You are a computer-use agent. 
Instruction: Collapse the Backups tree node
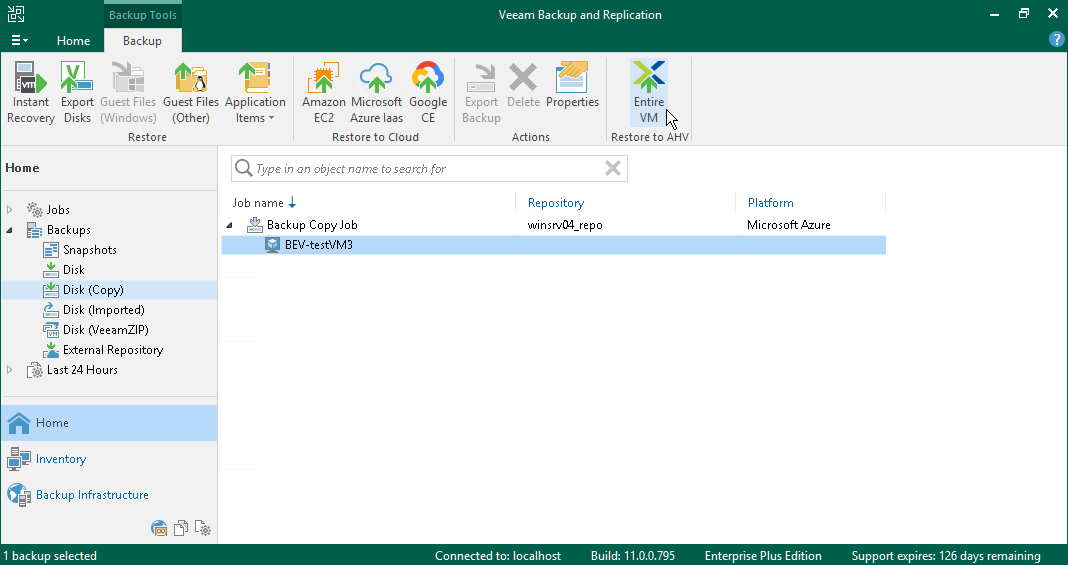[10, 230]
